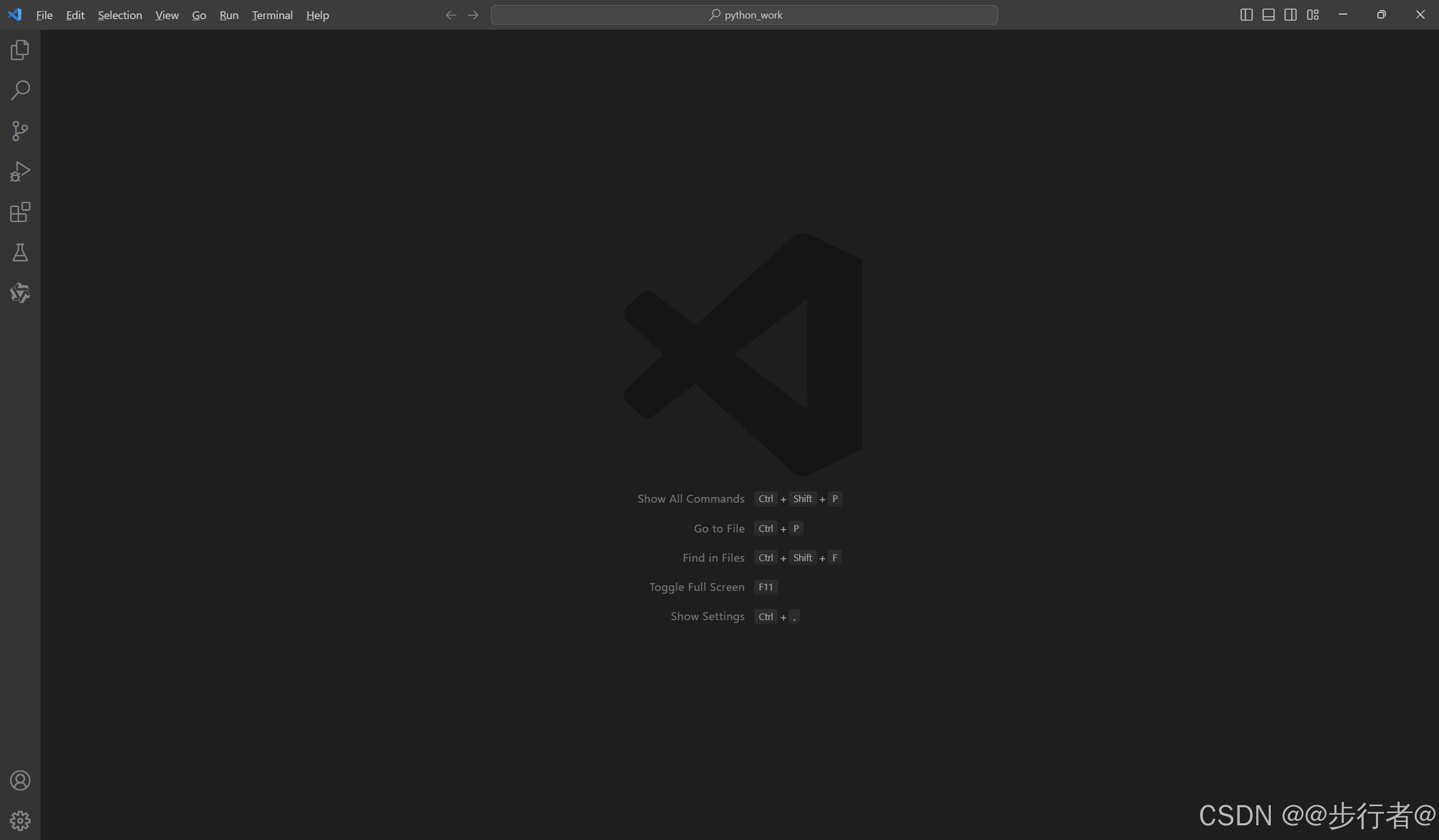Viewport: 1439px width, 840px height.
Task: Click the F11 key hint
Action: (x=766, y=586)
